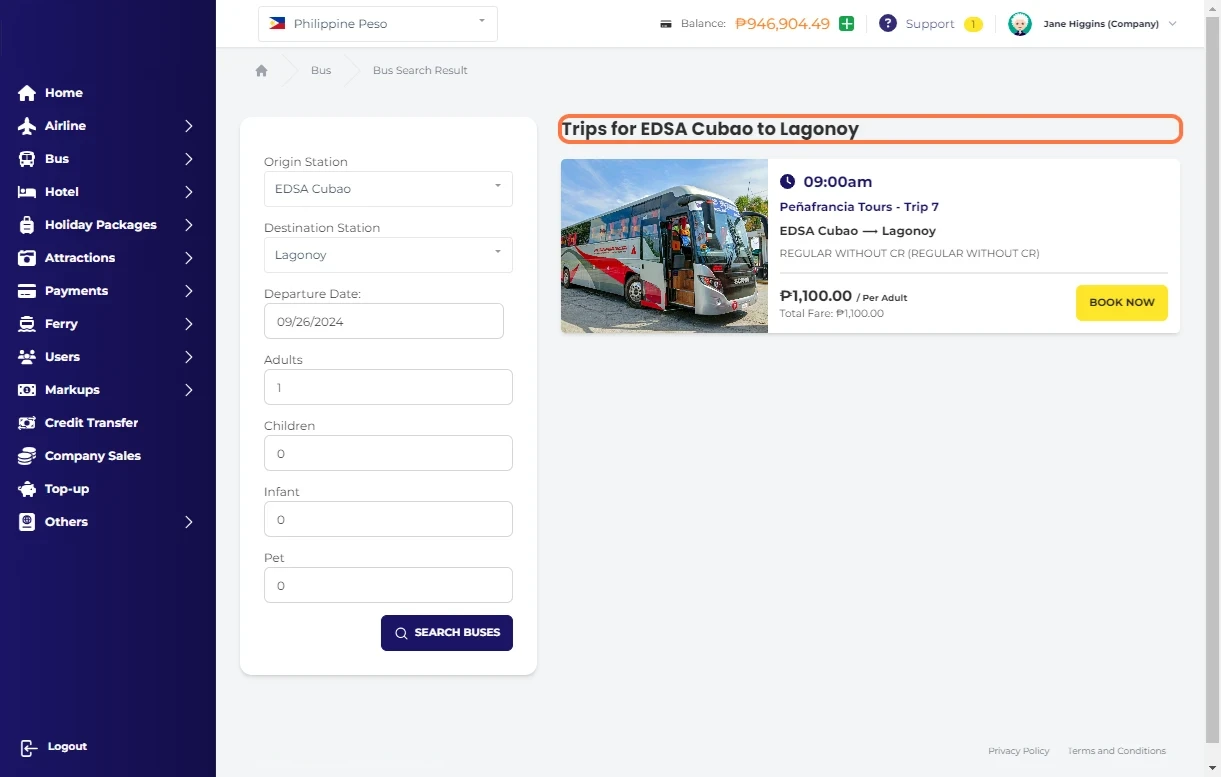Screen dimensions: 1221x777
Task: Click the green add balance plus icon
Action: pyautogui.click(x=846, y=24)
